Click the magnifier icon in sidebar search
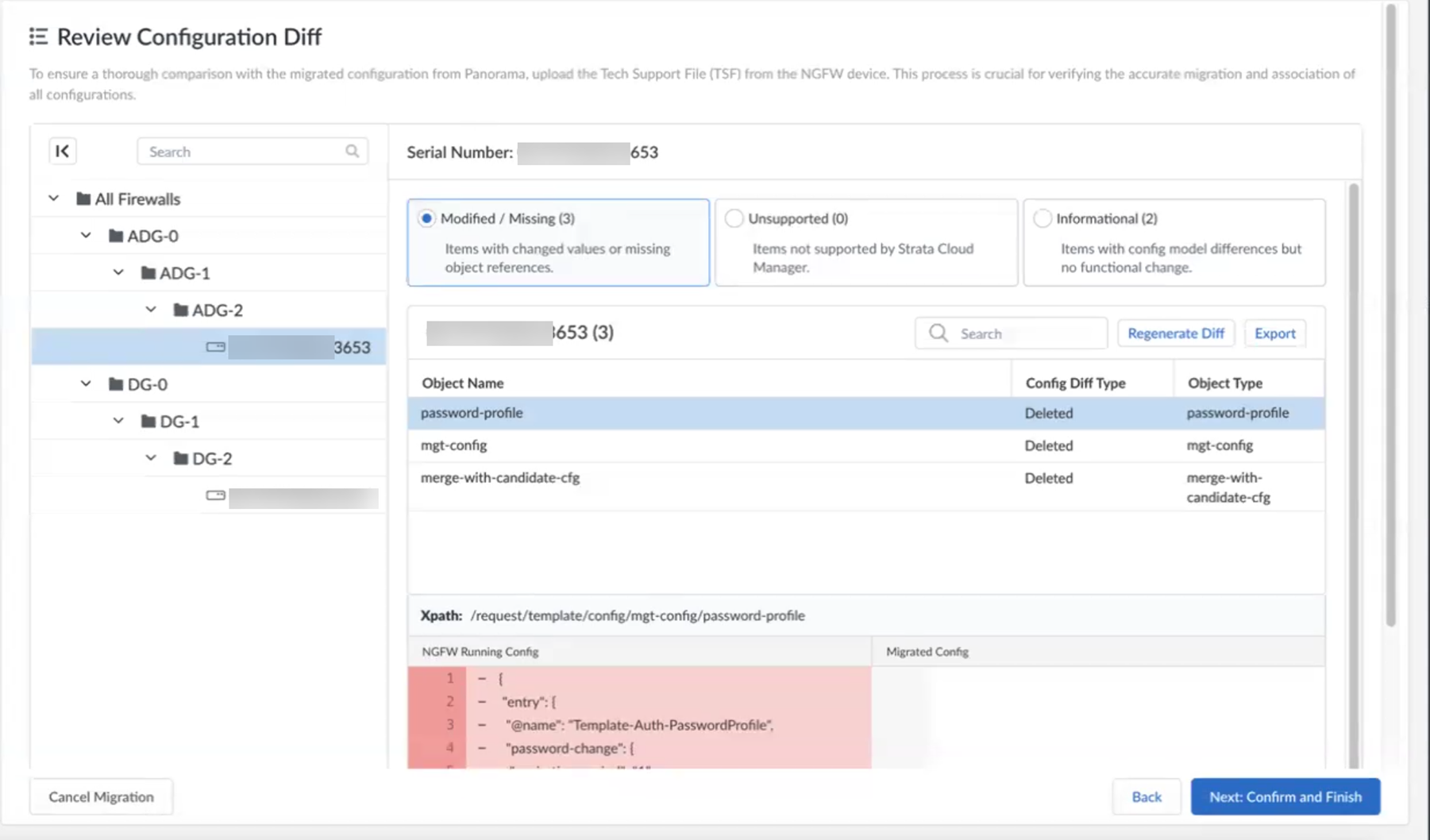 [x=352, y=151]
